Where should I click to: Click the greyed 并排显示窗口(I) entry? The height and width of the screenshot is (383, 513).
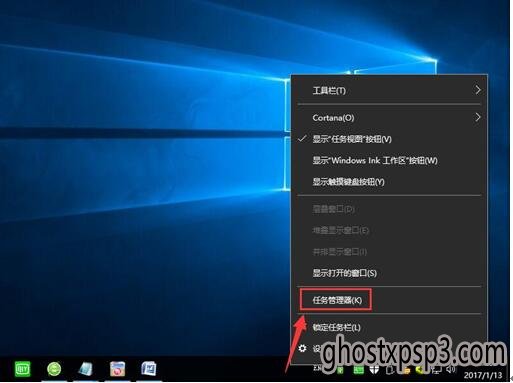tap(389, 252)
